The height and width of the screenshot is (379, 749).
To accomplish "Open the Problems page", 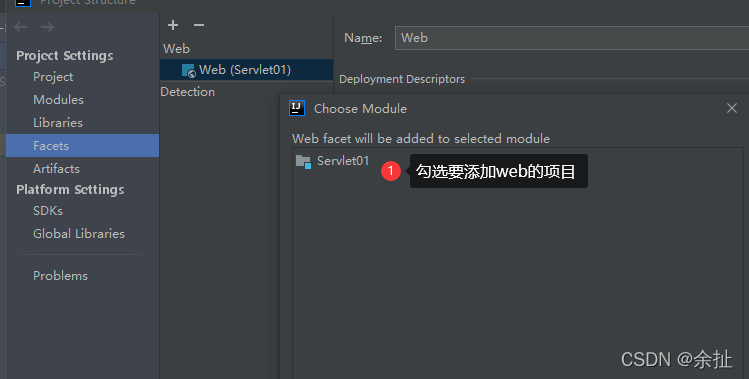I will 60,276.
